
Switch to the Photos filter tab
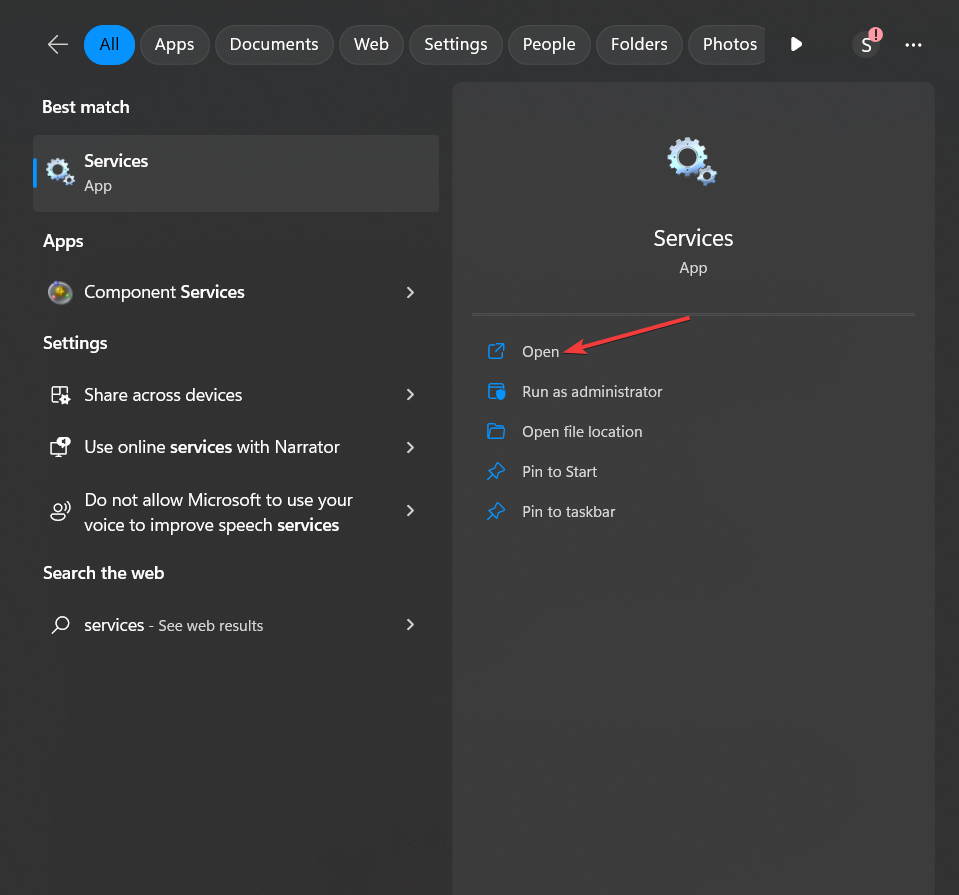[x=728, y=45]
